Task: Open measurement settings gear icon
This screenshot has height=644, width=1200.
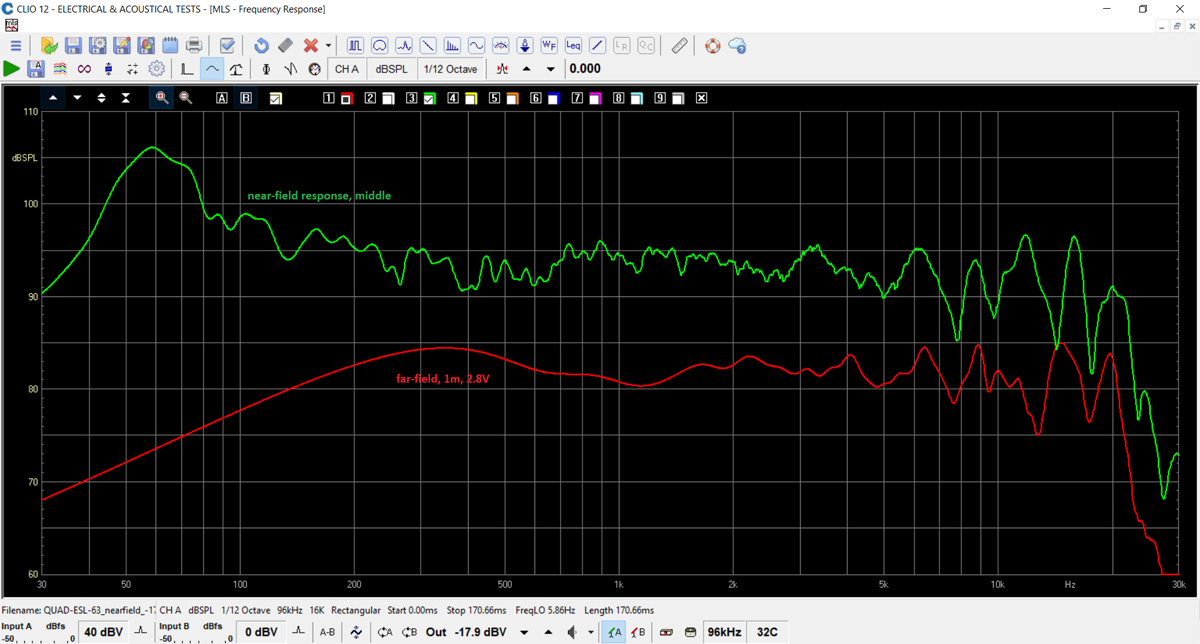Action: coord(157,69)
